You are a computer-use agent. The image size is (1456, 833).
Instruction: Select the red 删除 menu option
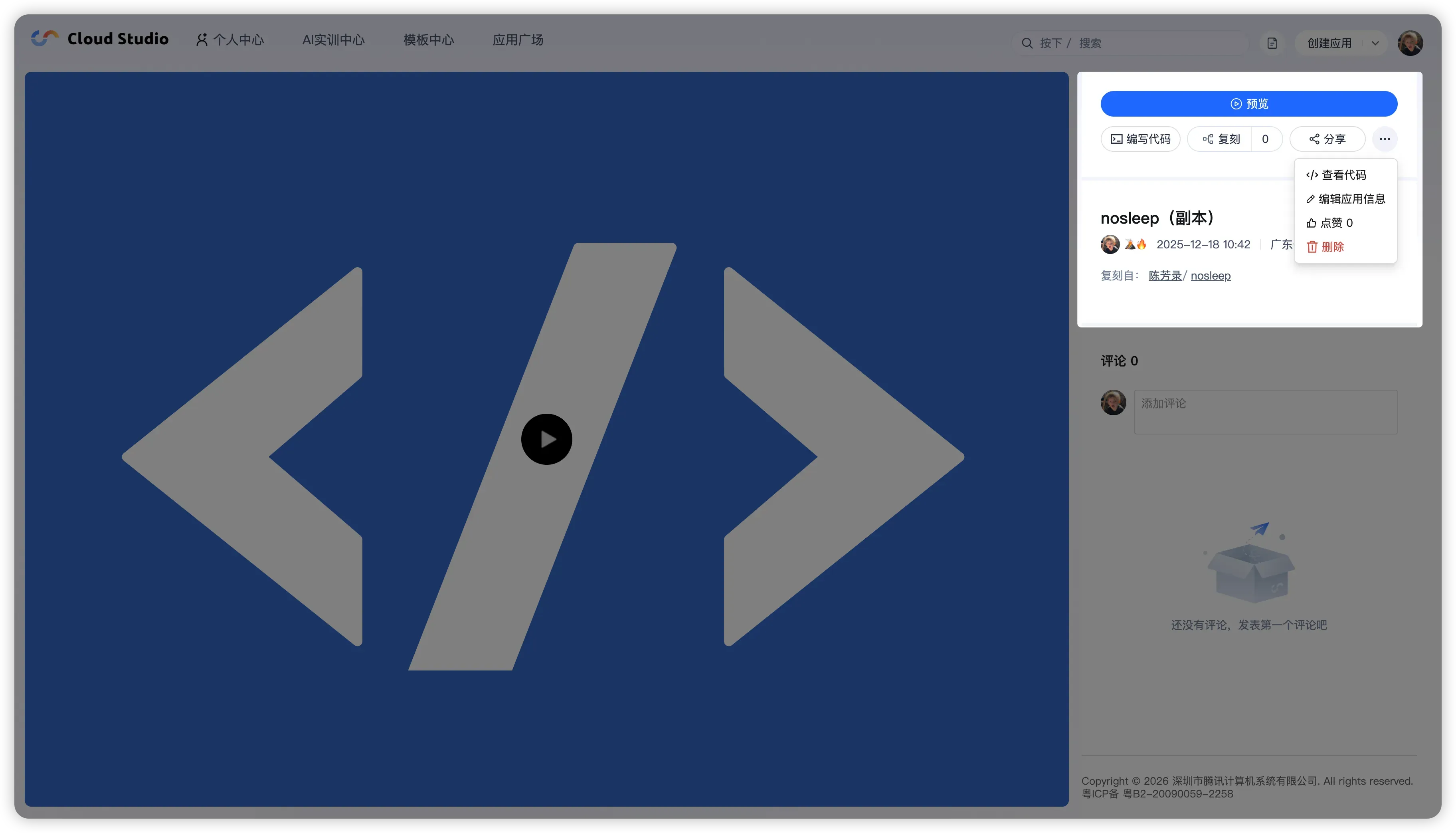tap(1325, 247)
